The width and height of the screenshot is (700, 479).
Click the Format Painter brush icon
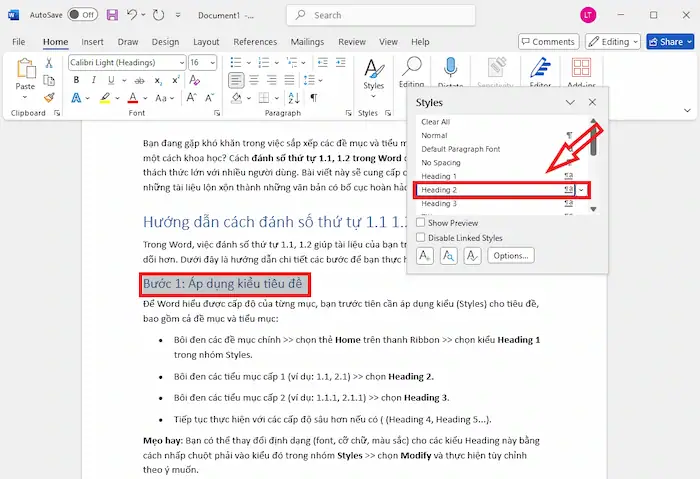point(49,97)
